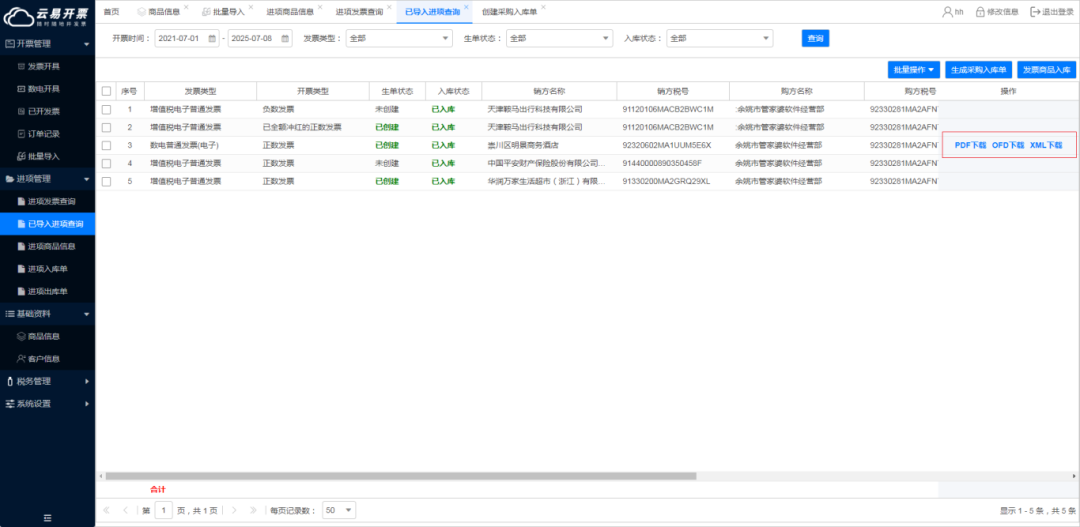Viewport: 1080px width, 527px height.
Task: Click the 查询 search button
Action: pyautogui.click(x=815, y=38)
